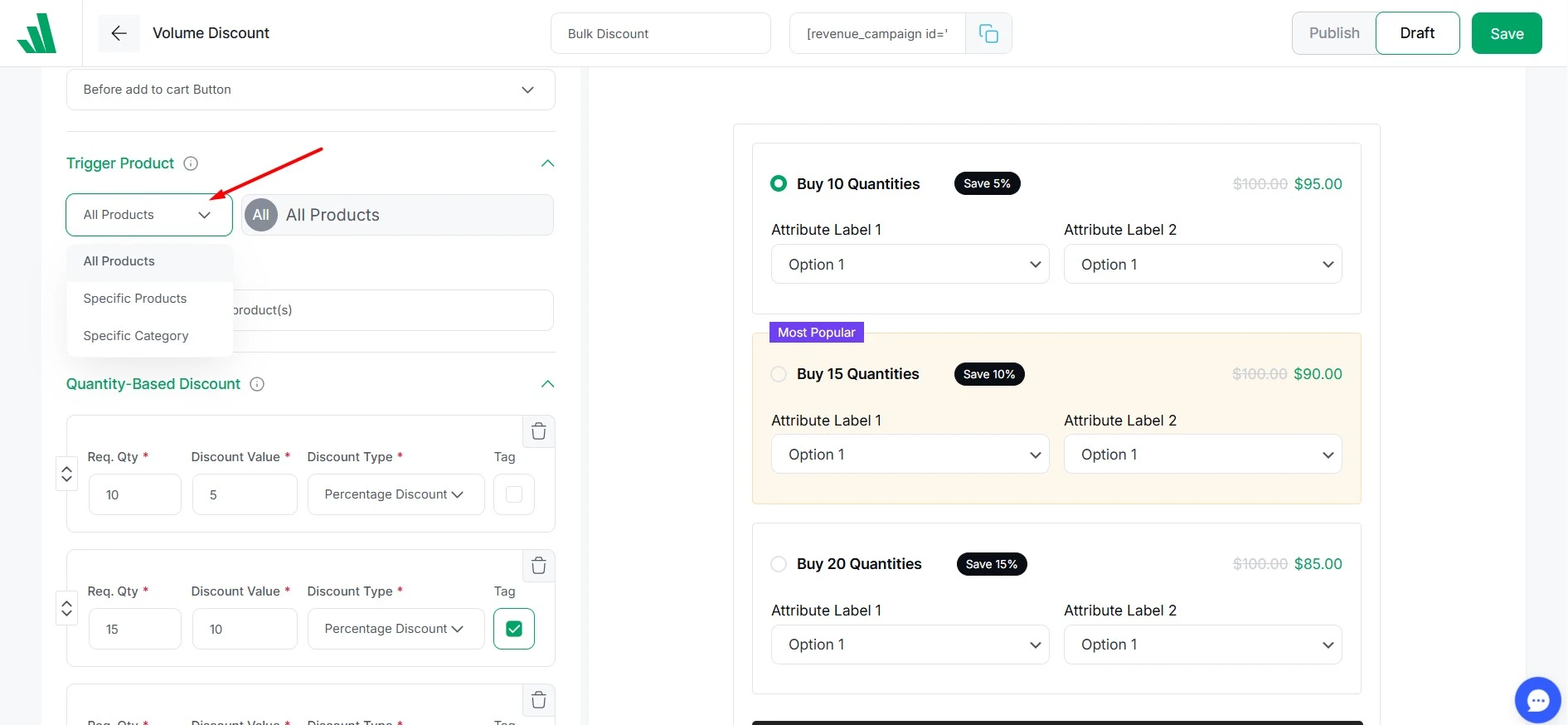1568x725 pixels.
Task: Open Discount Type dropdown for Qty 10 tier
Action: pos(396,494)
